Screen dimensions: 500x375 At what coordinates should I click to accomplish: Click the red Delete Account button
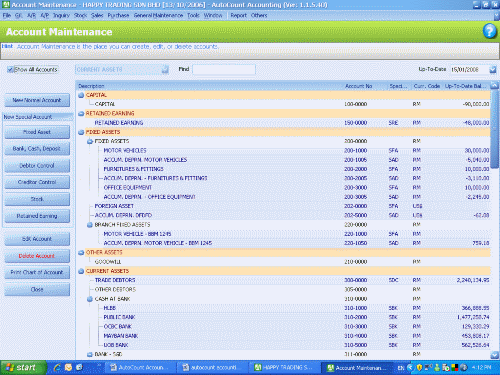37,256
